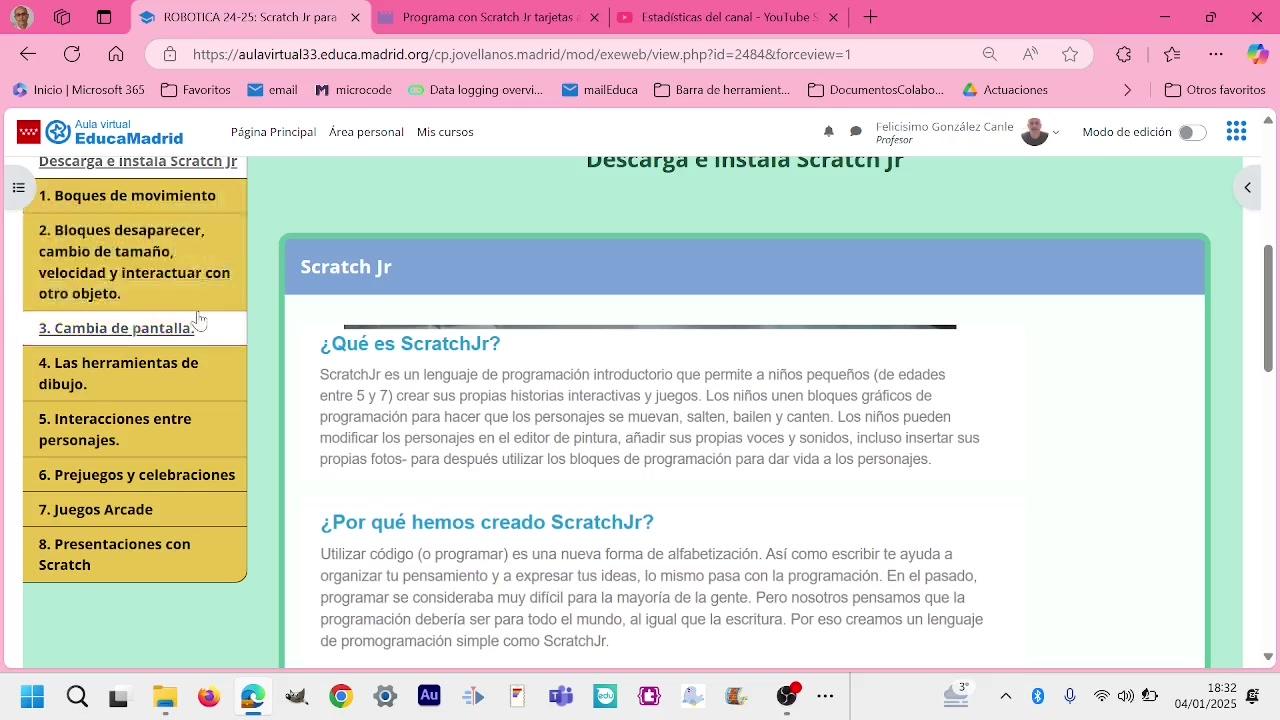
Task: Open the EducaMadrid blue apps grid
Action: click(x=1236, y=132)
